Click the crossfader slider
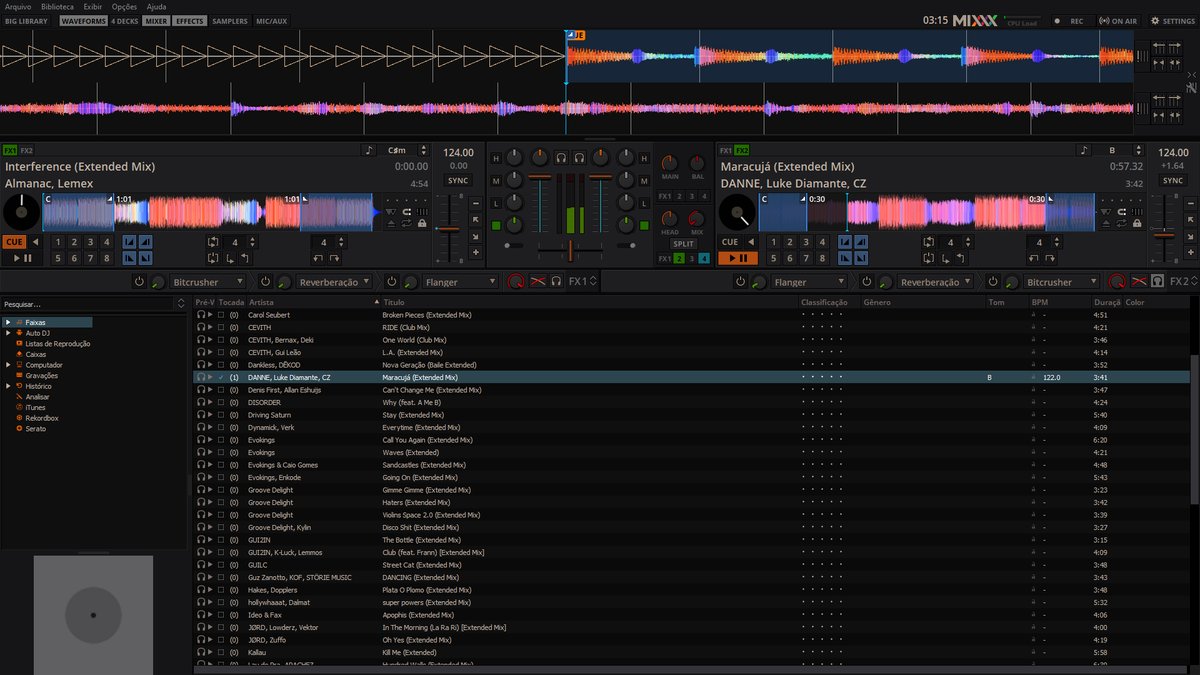Image resolution: width=1200 pixels, height=675 pixels. click(570, 250)
